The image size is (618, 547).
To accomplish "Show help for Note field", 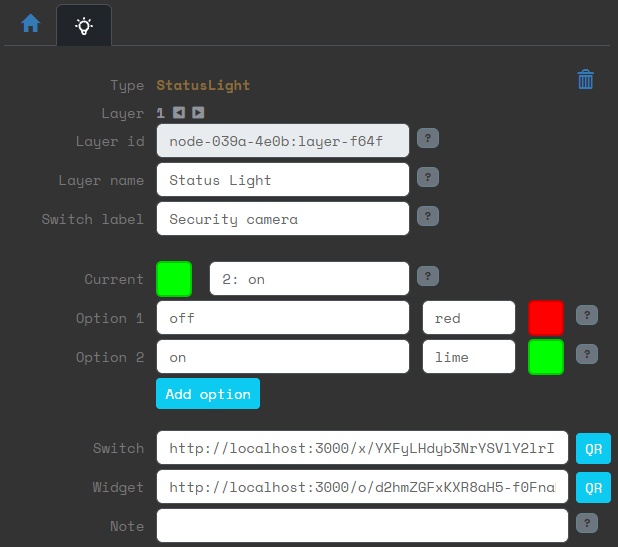I will click(588, 523).
